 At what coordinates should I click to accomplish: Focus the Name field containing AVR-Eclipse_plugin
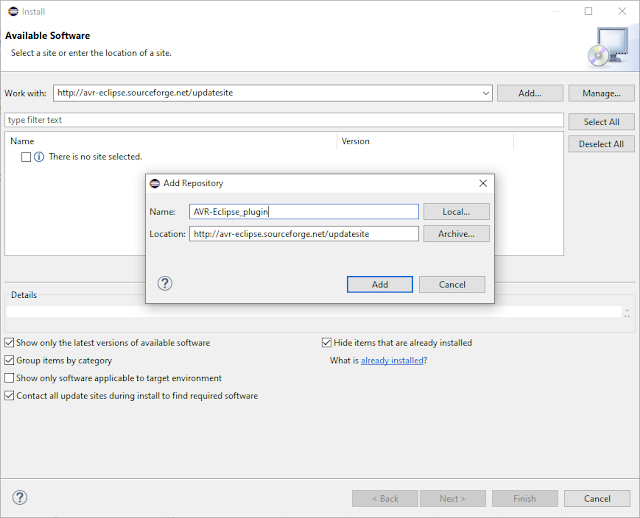pos(304,212)
